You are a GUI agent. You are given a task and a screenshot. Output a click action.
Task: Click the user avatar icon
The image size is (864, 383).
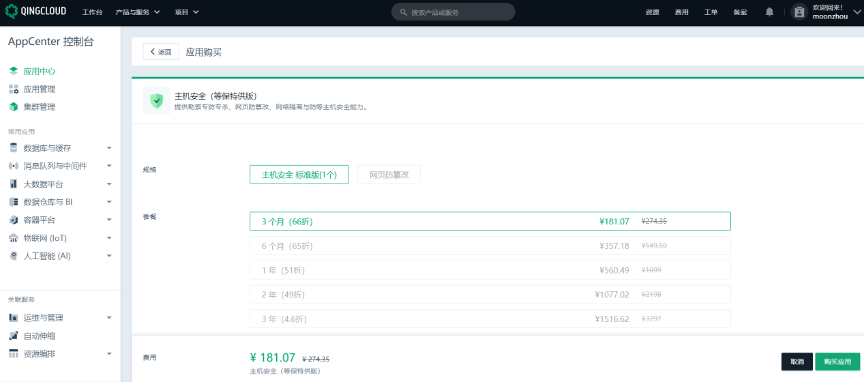pos(798,12)
